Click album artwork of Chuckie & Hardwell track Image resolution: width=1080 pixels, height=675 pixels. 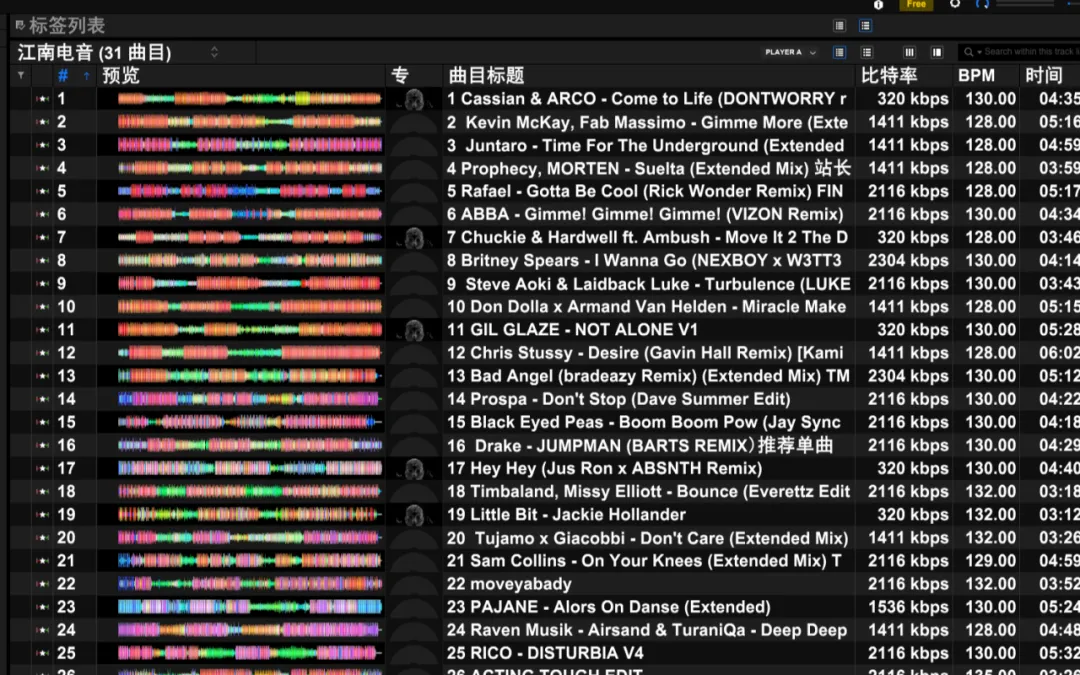pyautogui.click(x=414, y=238)
